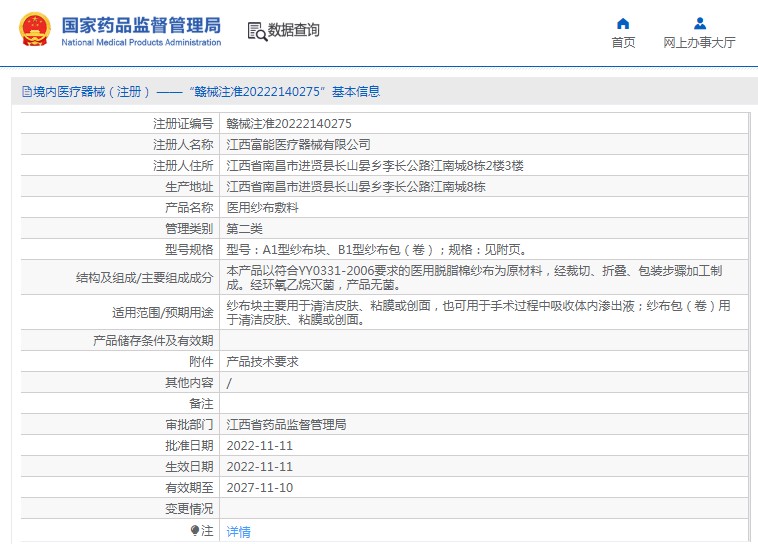Viewport: 758px width, 544px height.
Task: Click the 注册证编号 label
Action: pyautogui.click(x=183, y=124)
